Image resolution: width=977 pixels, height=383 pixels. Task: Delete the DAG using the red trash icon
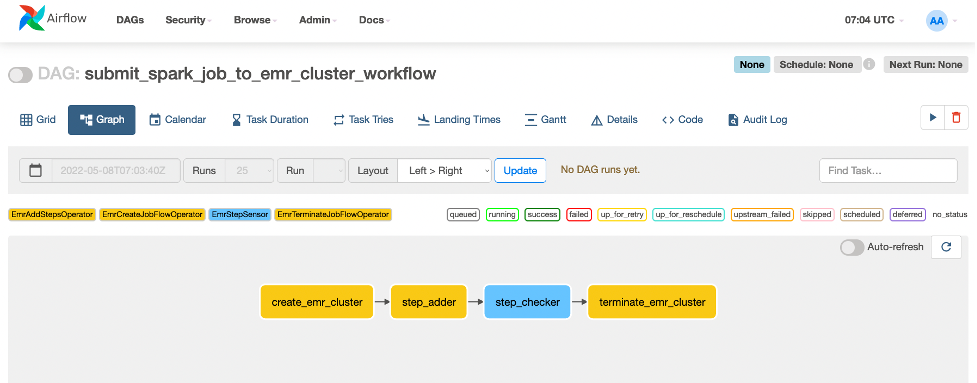(956, 118)
